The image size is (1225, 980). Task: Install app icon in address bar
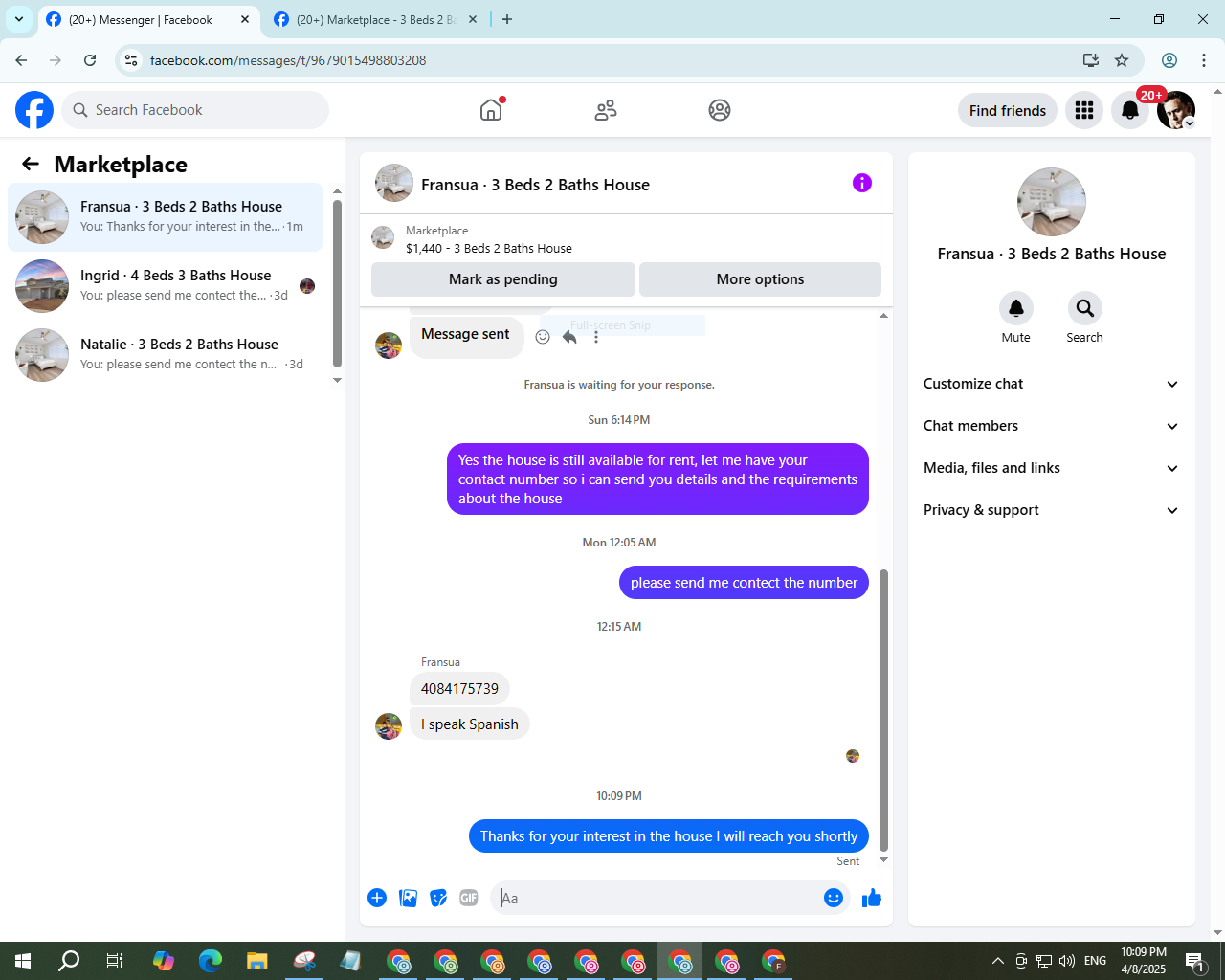(x=1091, y=60)
